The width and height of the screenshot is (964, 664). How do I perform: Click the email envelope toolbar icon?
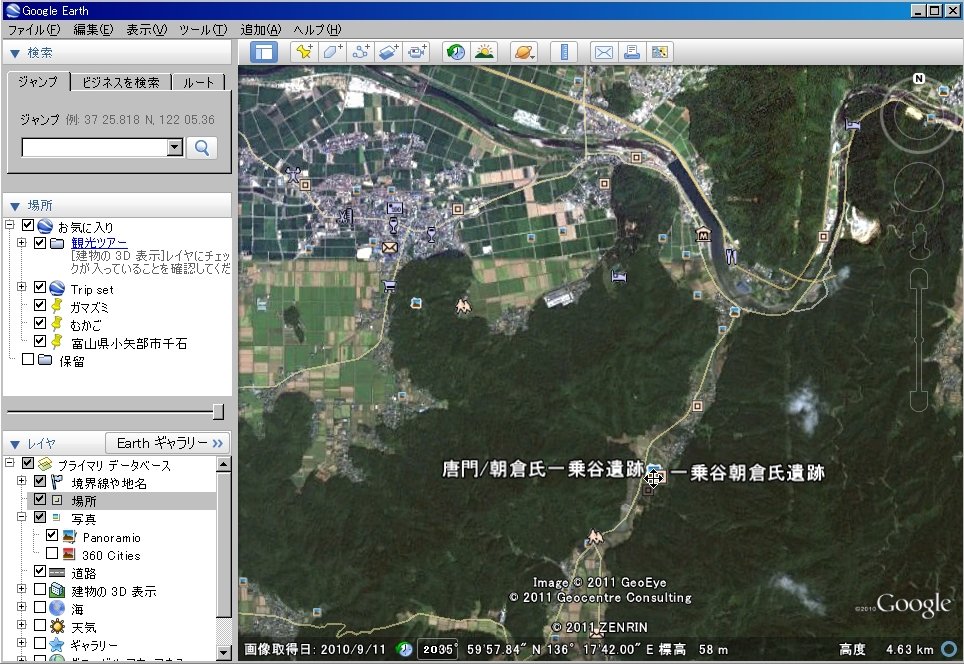click(604, 52)
